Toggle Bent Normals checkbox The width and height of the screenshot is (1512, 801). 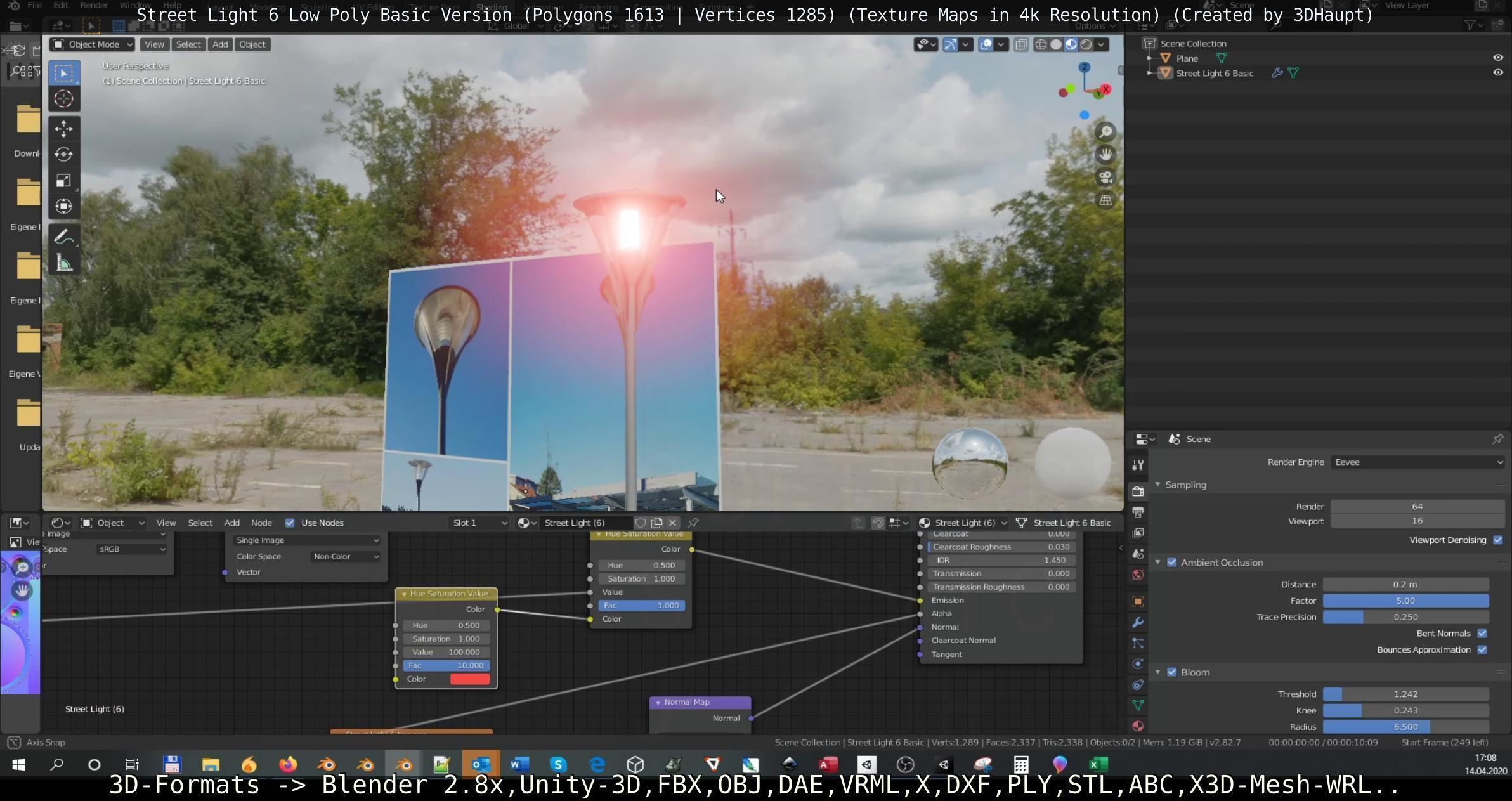[x=1482, y=634]
